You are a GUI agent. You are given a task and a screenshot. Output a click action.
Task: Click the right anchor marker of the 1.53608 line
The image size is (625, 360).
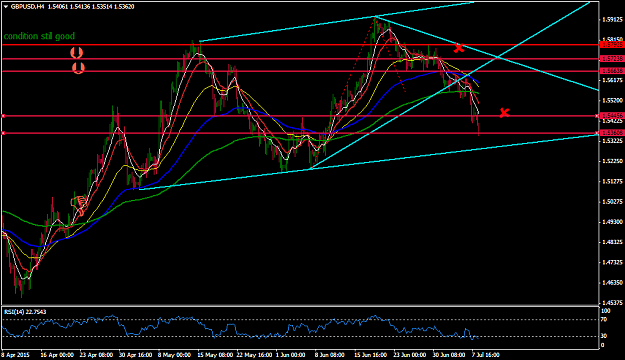click(597, 133)
